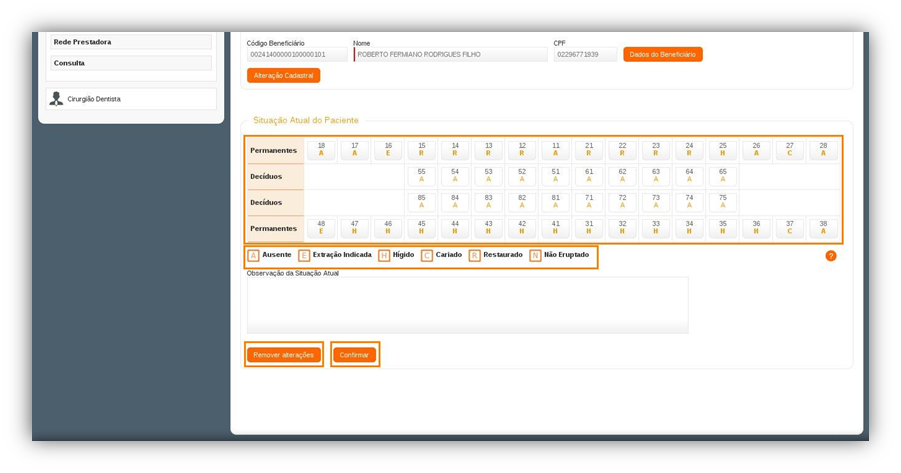Click the Observação da Situação Atual text area

467,305
